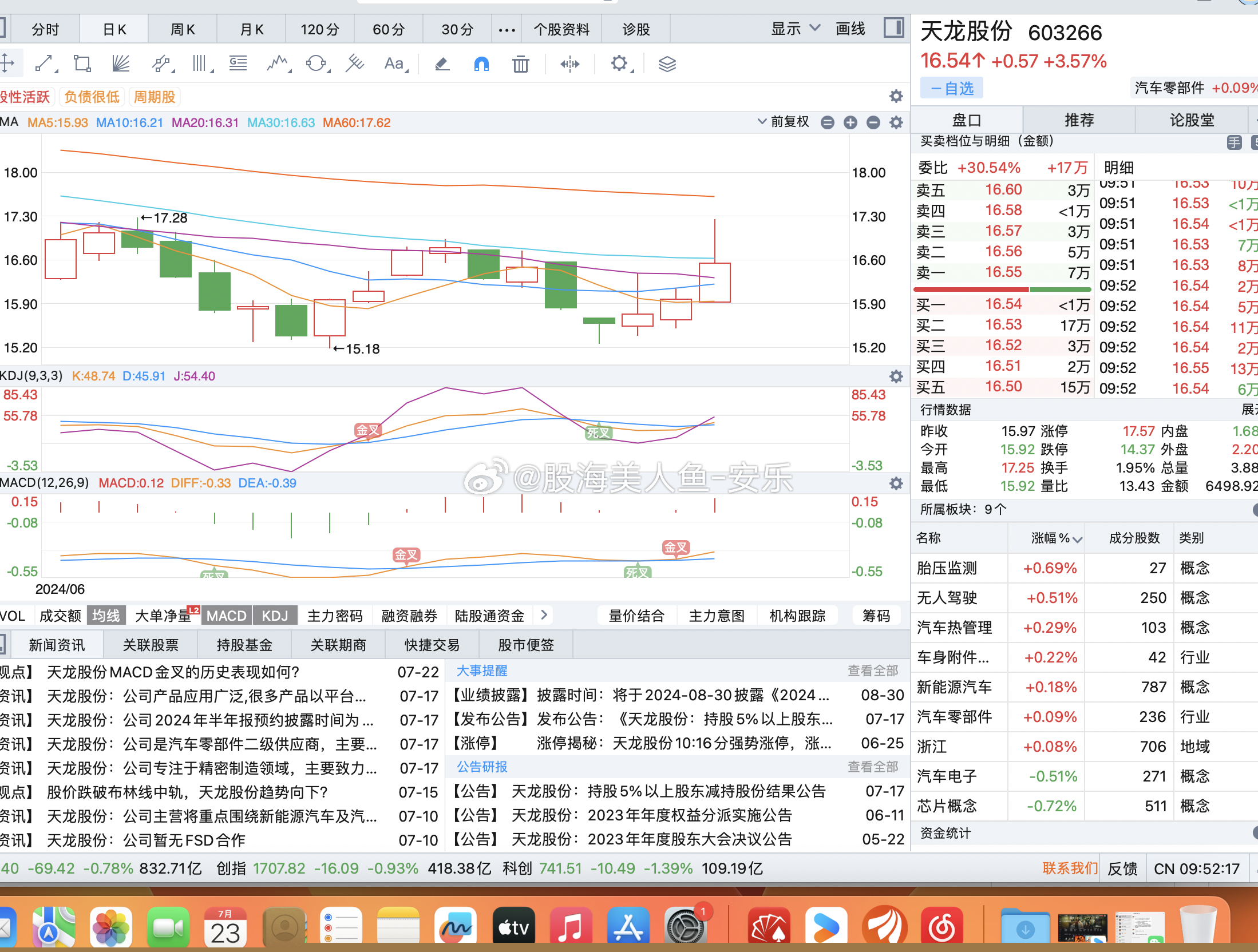This screenshot has width=1258, height=952.
Task: Click 查看全部 beside 公告研报
Action: point(873,767)
